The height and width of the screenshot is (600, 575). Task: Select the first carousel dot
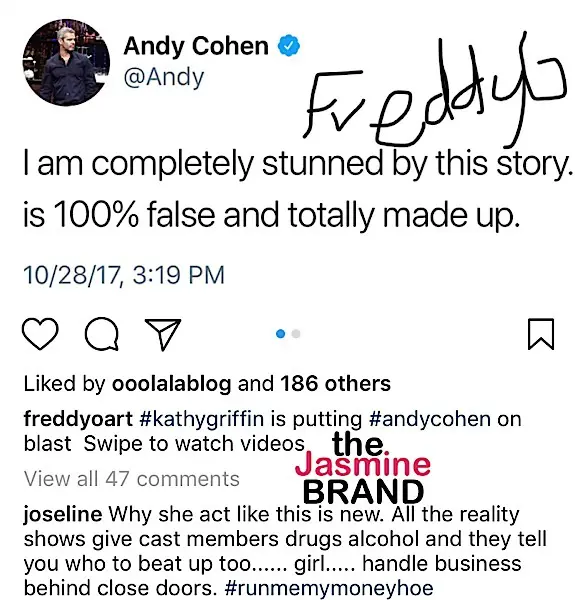click(x=280, y=334)
